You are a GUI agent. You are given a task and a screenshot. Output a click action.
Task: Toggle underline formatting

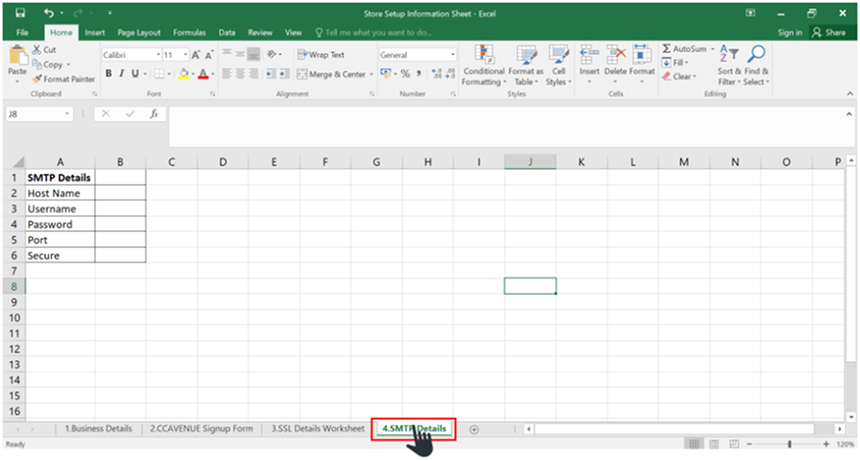[x=136, y=74]
